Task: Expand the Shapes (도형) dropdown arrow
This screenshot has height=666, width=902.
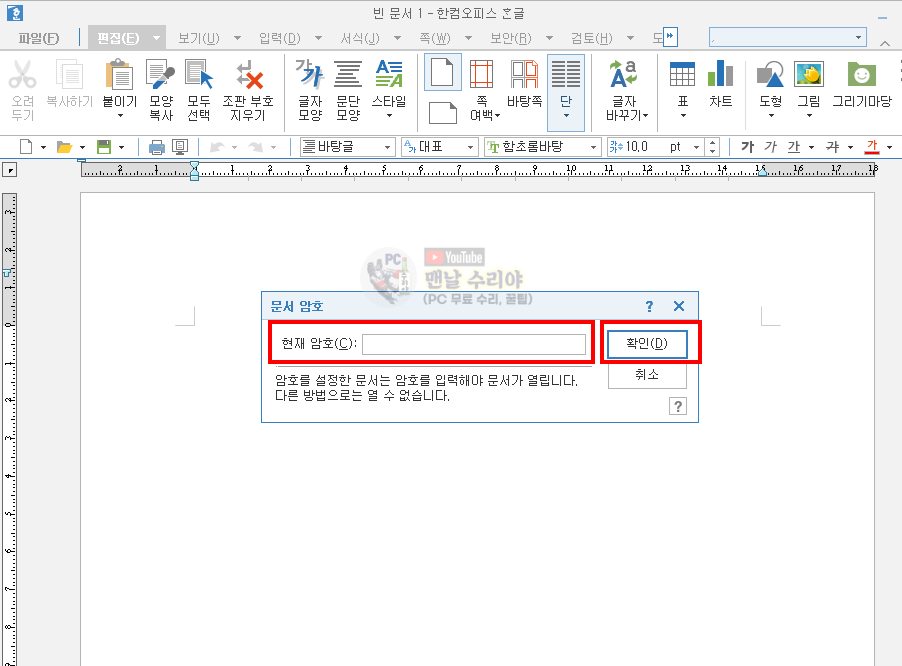Action: pos(771,116)
